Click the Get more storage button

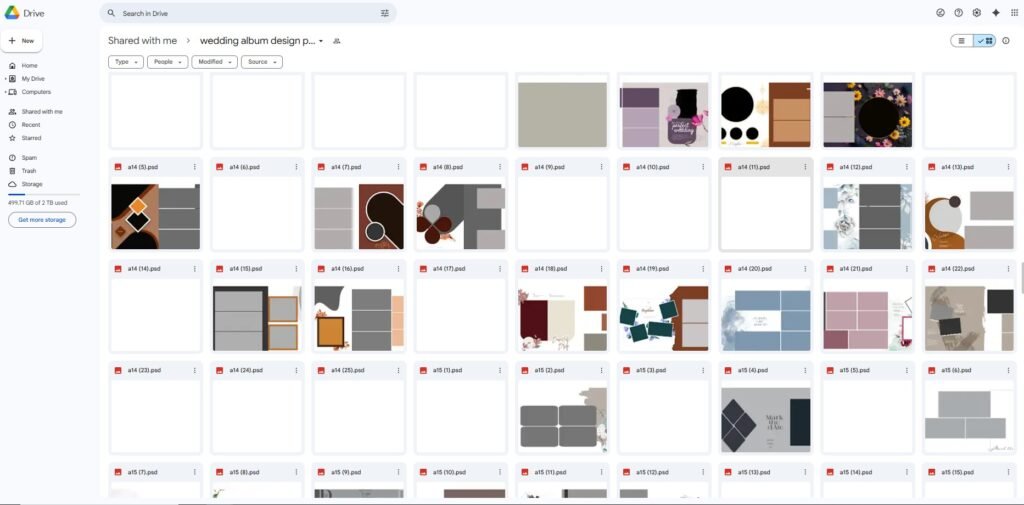click(41, 220)
